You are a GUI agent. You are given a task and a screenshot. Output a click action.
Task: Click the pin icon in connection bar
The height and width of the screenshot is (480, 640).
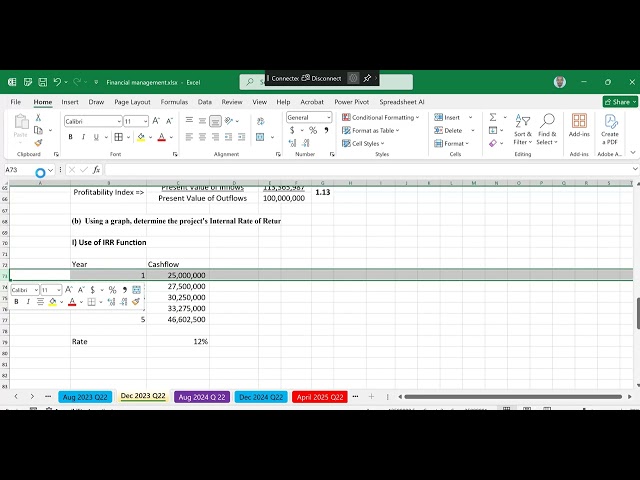(x=367, y=78)
